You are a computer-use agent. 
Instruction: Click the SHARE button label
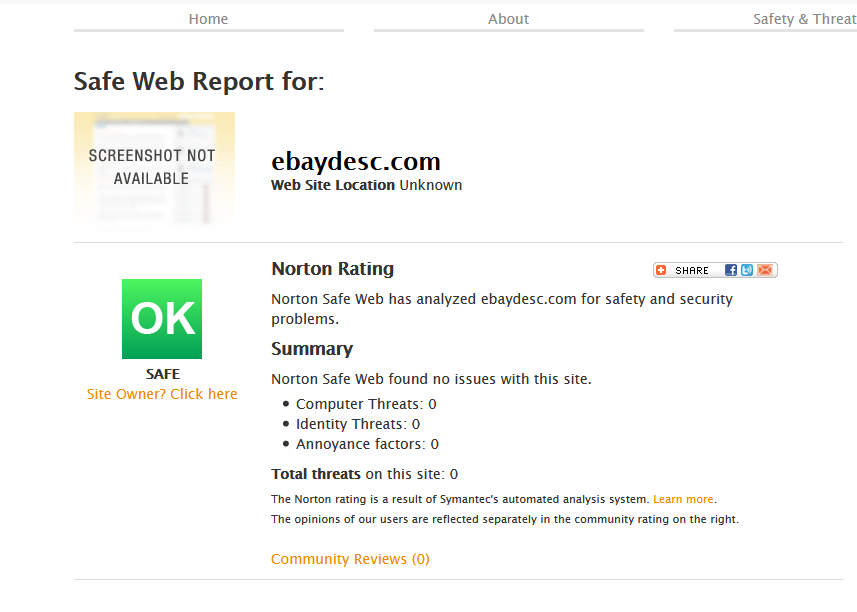(x=691, y=270)
